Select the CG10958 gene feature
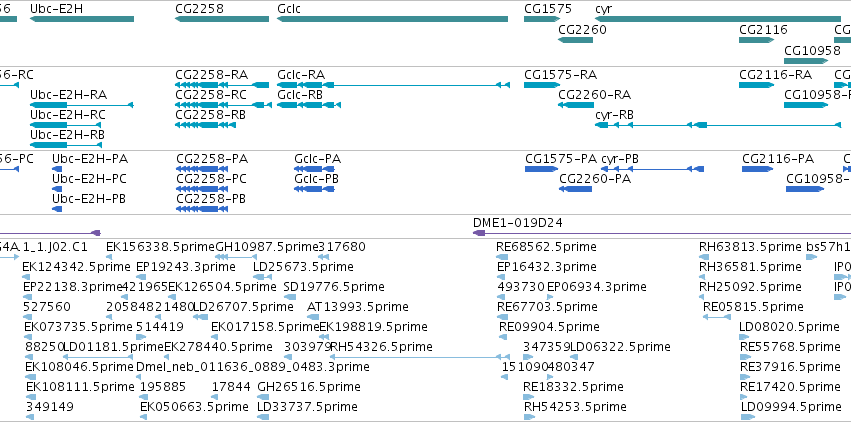Screen dimensions: 851x422 tap(806, 60)
